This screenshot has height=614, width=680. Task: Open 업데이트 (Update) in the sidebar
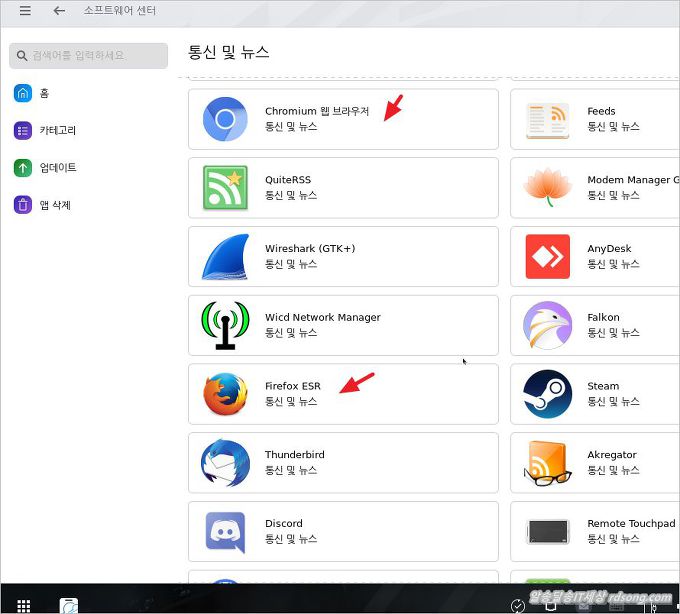click(57, 167)
